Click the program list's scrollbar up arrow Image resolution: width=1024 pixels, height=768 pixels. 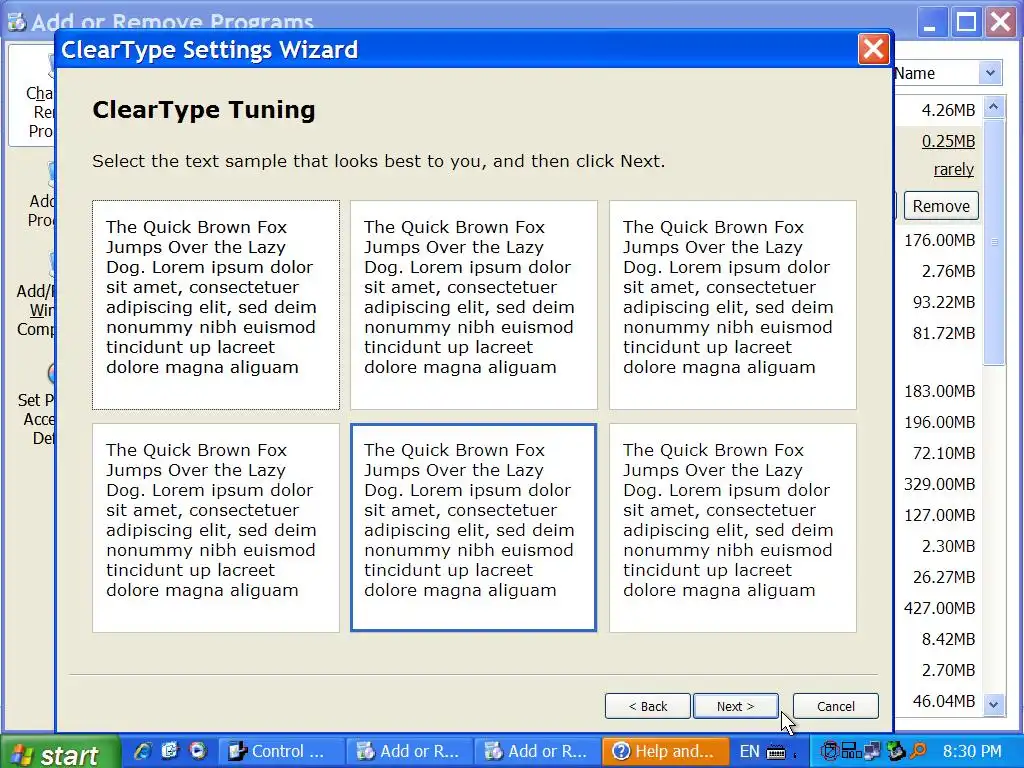tap(994, 106)
